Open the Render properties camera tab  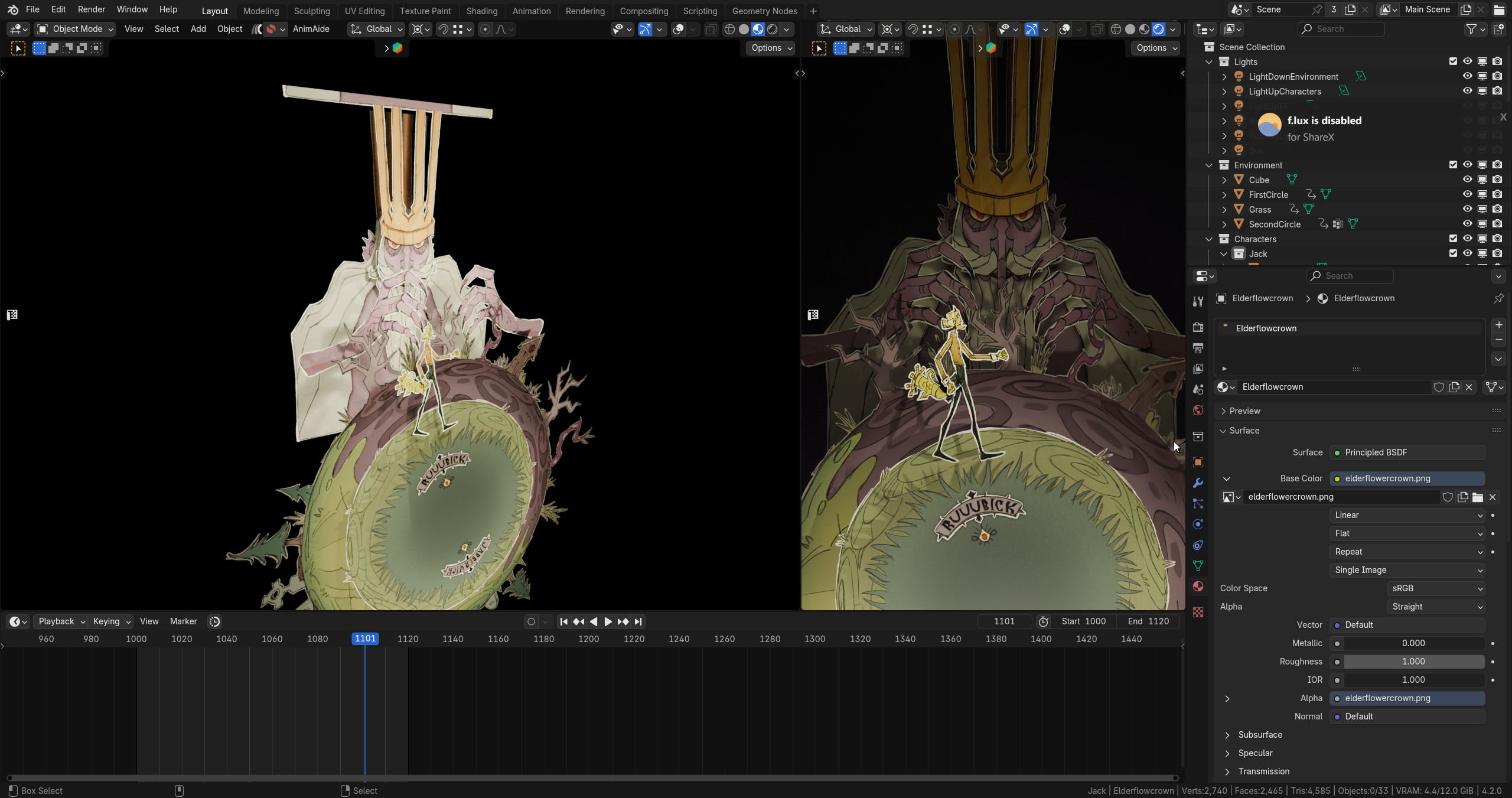[x=1198, y=327]
